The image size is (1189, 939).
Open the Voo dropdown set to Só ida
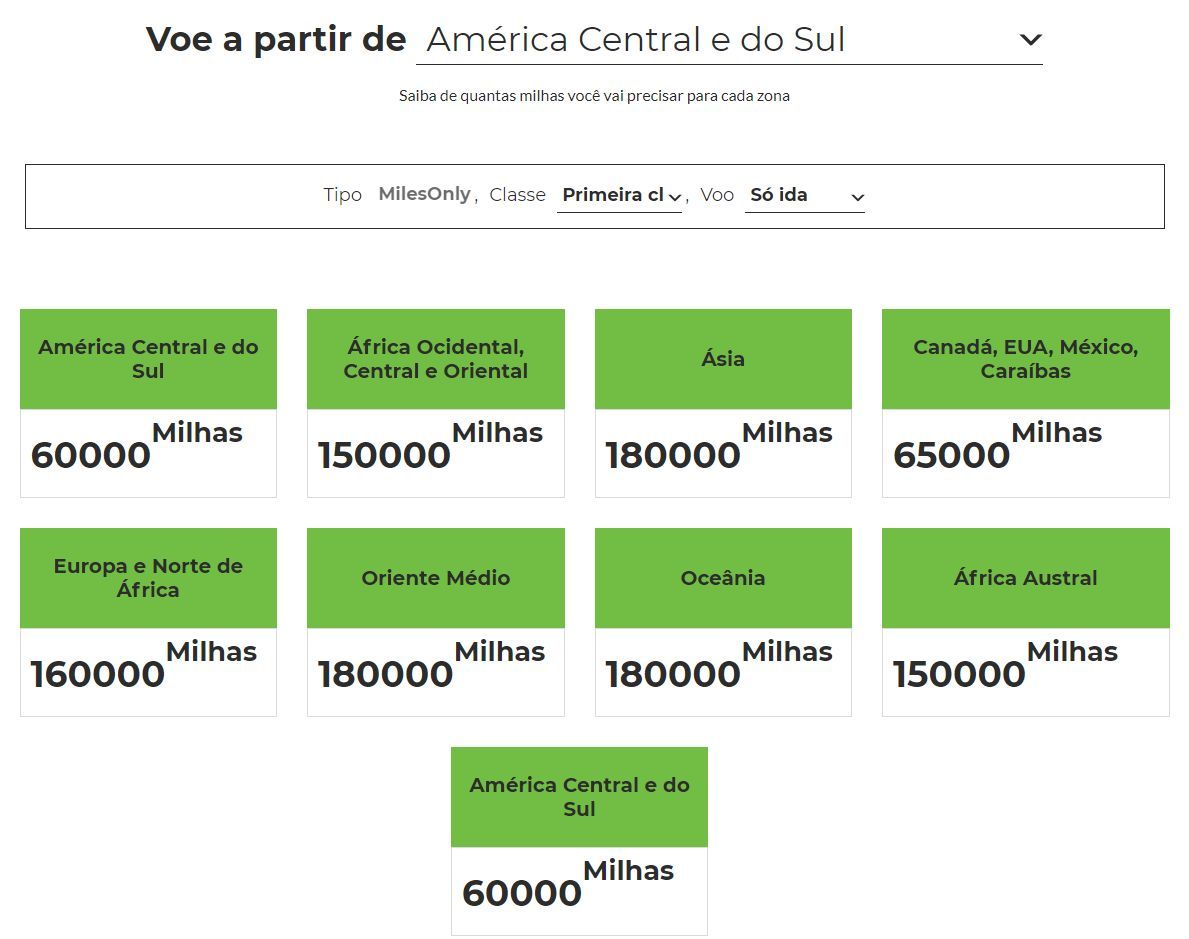[805, 196]
